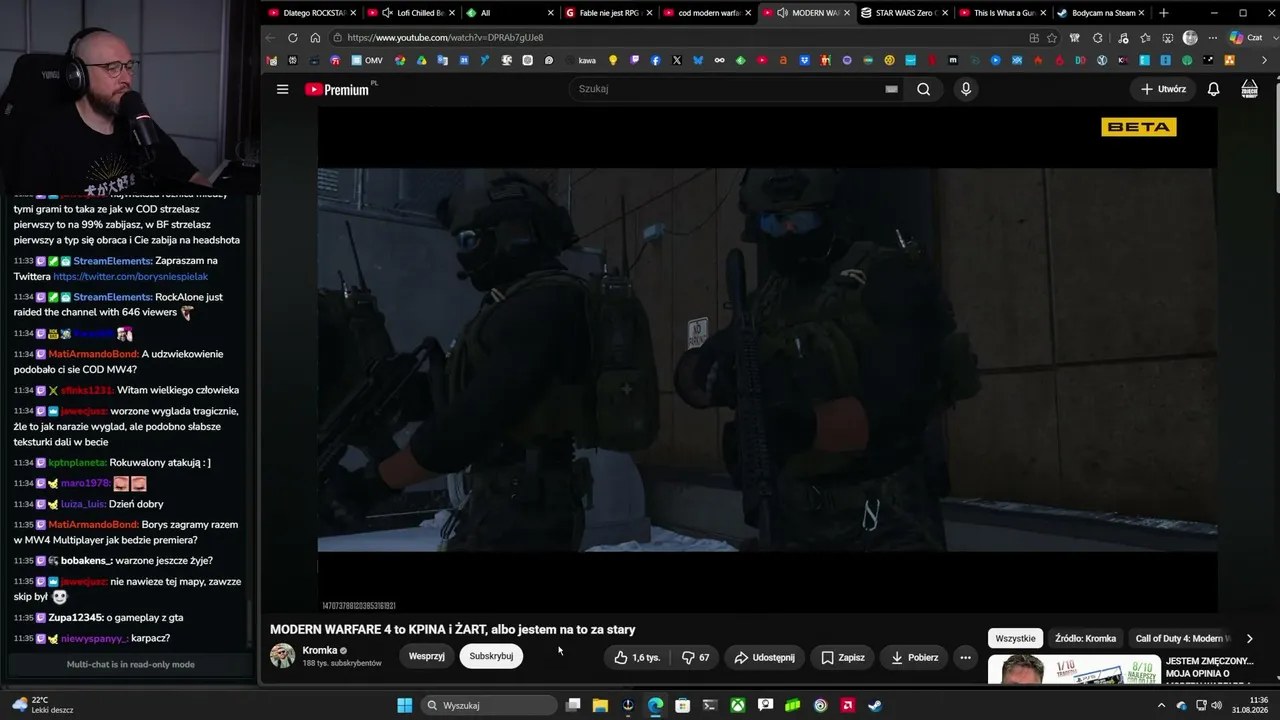
Task: Go back with the browser back arrow
Action: (270, 38)
